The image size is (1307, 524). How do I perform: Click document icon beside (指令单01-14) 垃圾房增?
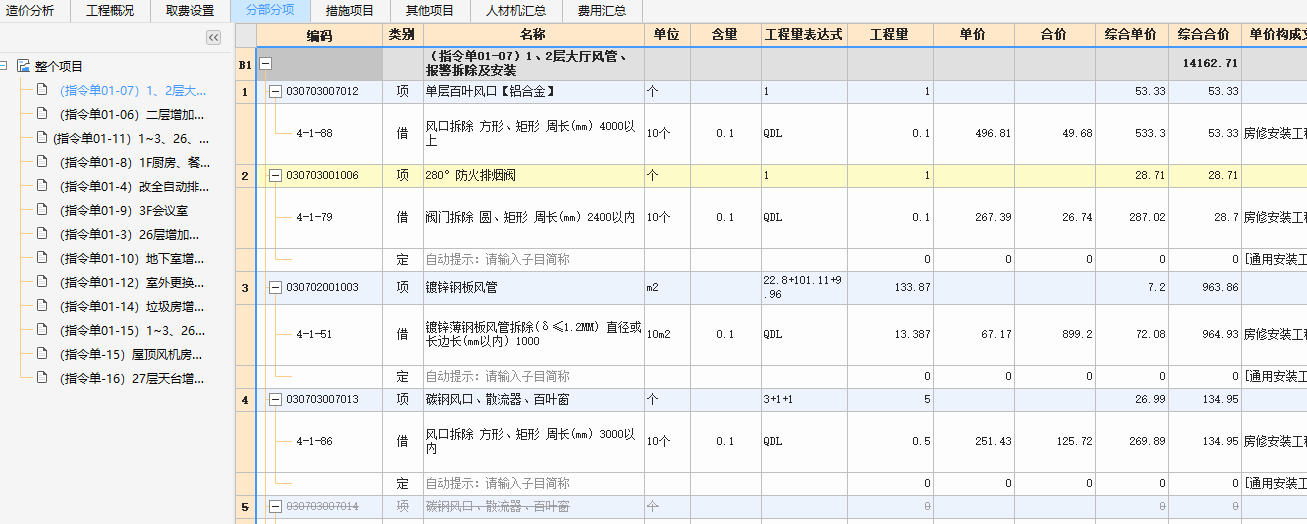click(42, 305)
